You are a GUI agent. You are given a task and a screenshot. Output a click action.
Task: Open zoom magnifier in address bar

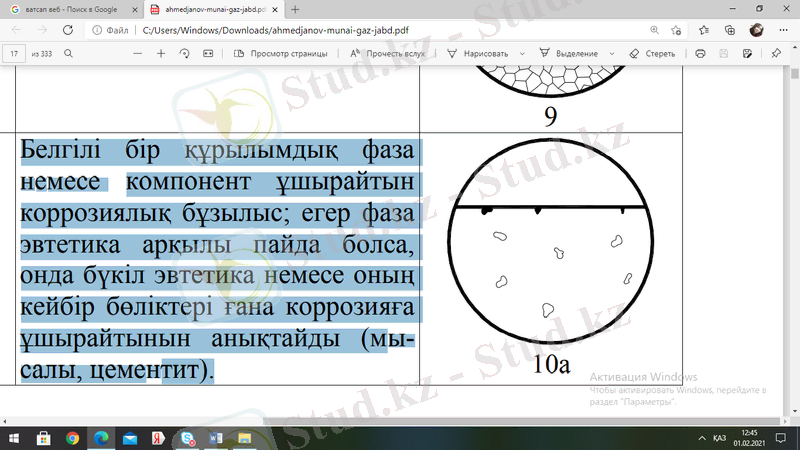coord(654,30)
